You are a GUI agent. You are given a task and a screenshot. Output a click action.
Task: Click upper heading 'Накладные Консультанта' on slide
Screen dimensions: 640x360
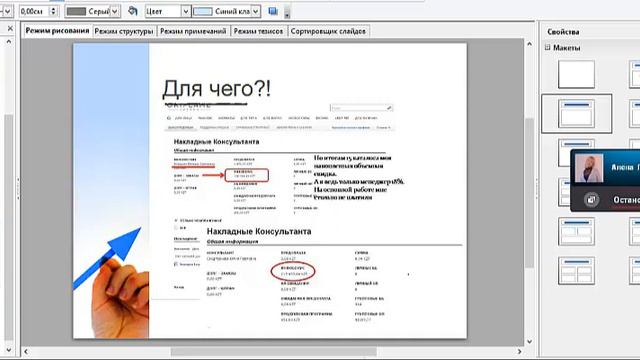click(x=216, y=142)
